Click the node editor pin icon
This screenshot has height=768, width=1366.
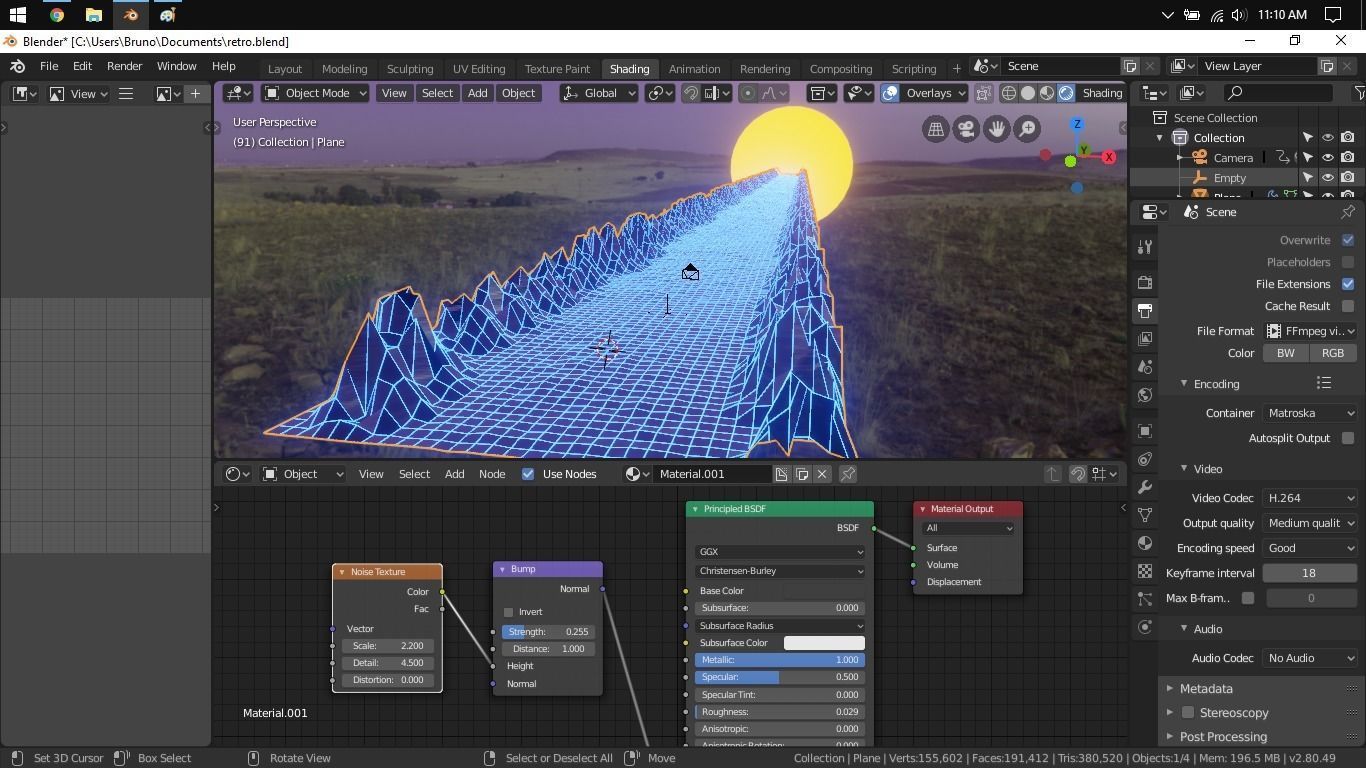[847, 474]
